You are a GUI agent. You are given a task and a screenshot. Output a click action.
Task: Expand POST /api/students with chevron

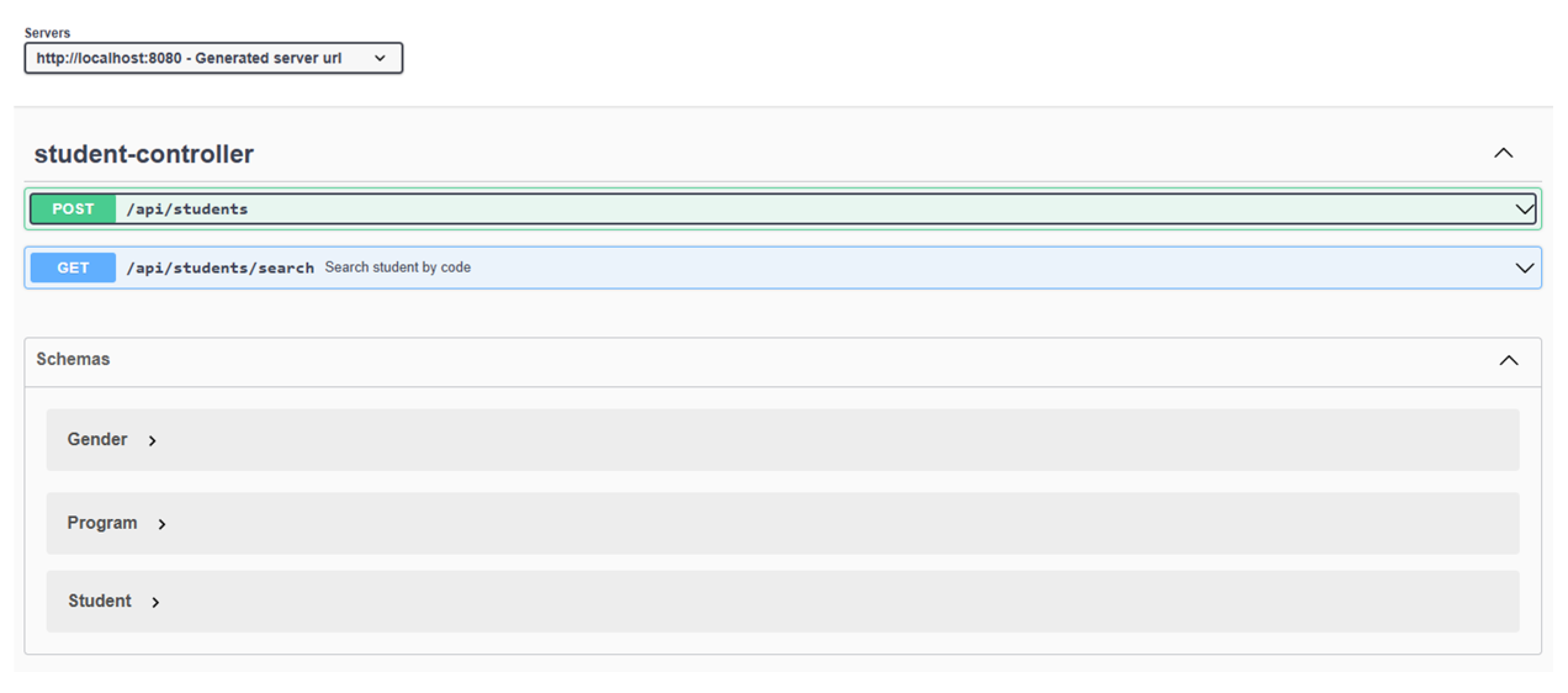pos(1524,209)
